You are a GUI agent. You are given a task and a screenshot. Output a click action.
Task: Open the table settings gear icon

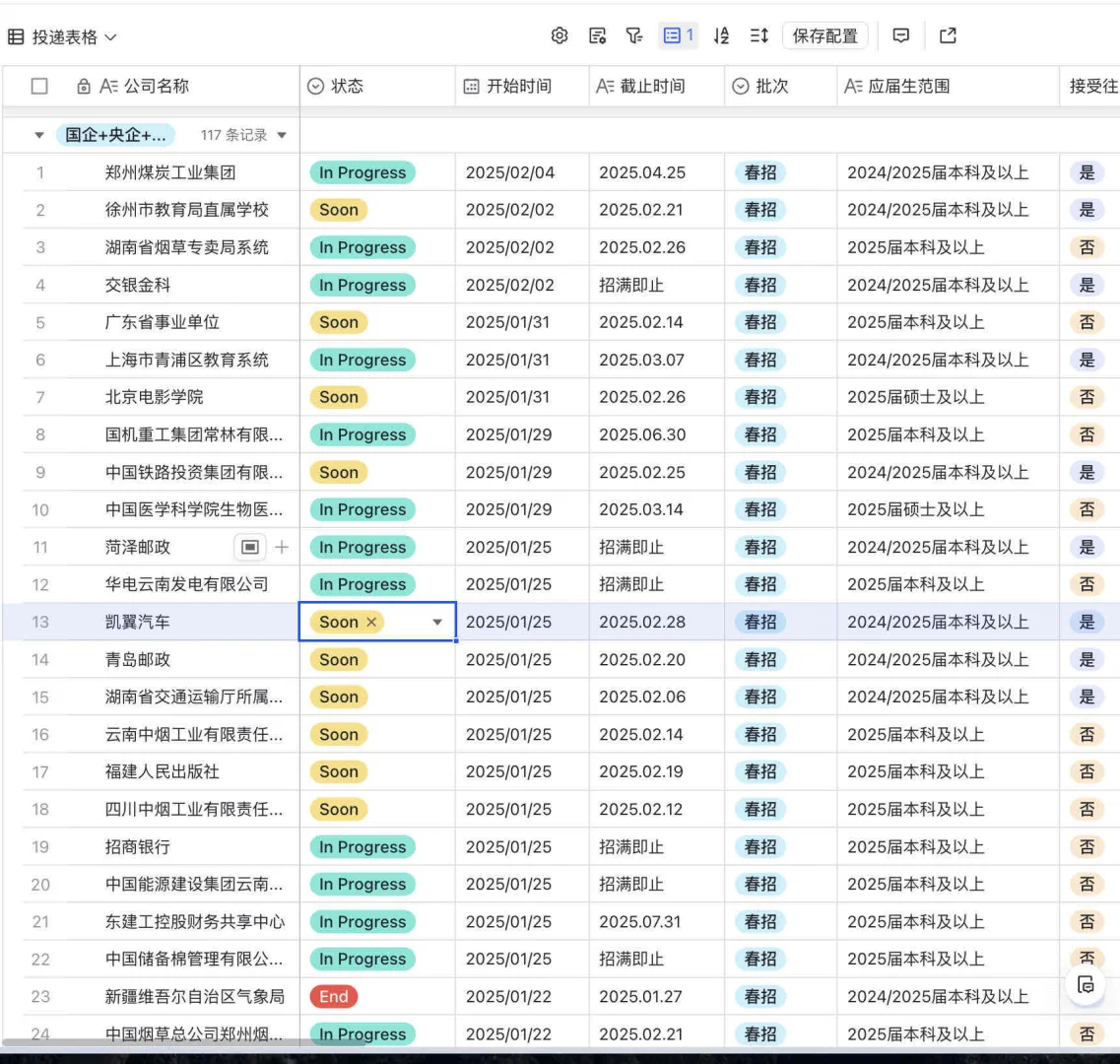[560, 35]
